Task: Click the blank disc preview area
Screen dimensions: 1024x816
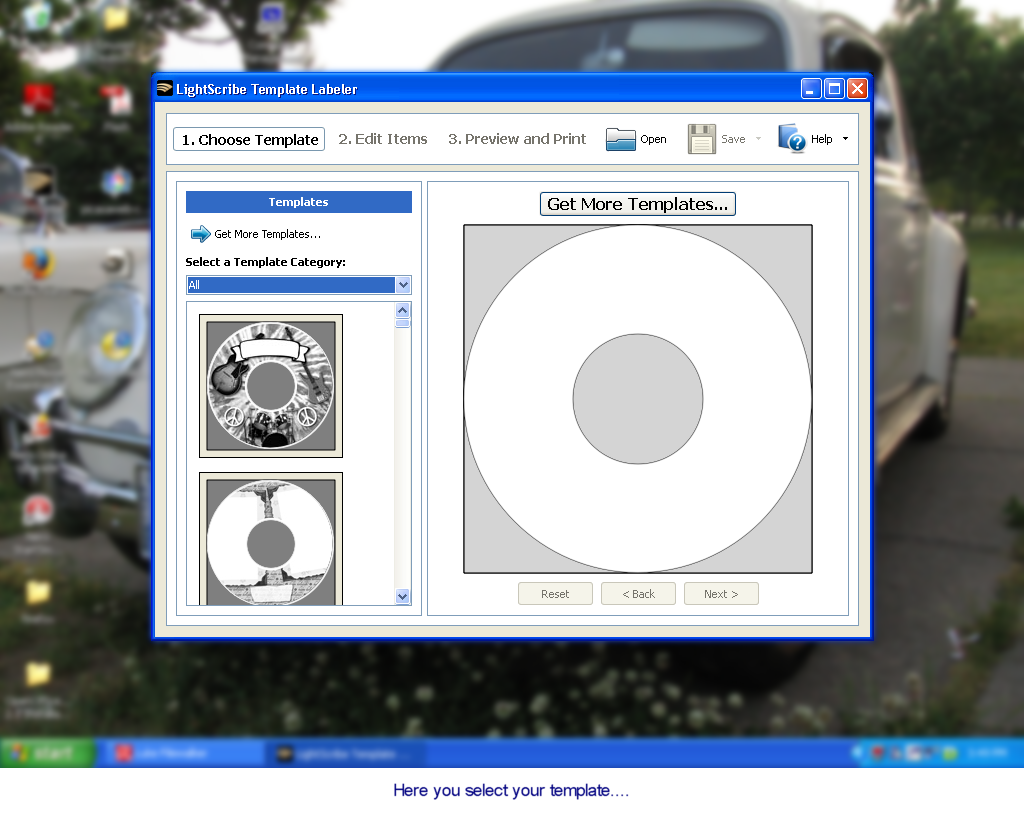Action: 638,399
